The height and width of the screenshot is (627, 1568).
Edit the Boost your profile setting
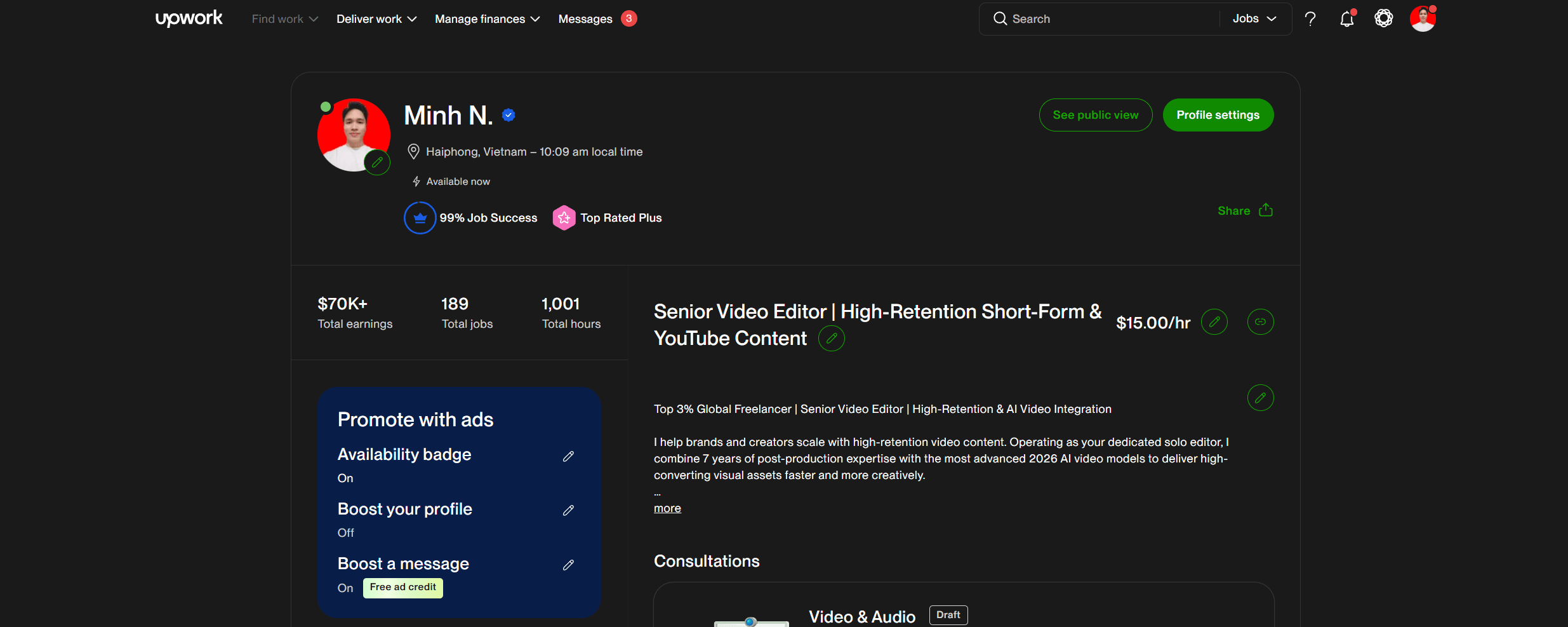(569, 510)
